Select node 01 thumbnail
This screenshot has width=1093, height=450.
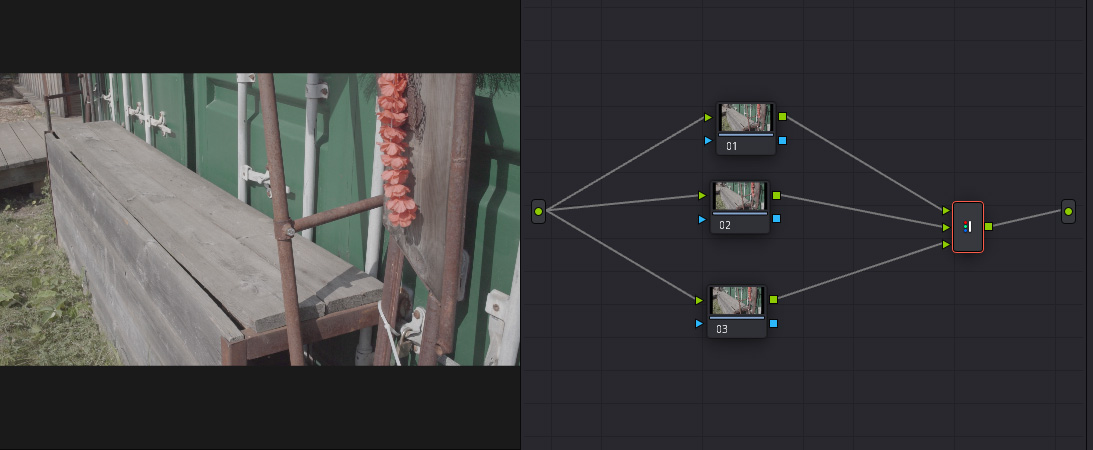(746, 118)
